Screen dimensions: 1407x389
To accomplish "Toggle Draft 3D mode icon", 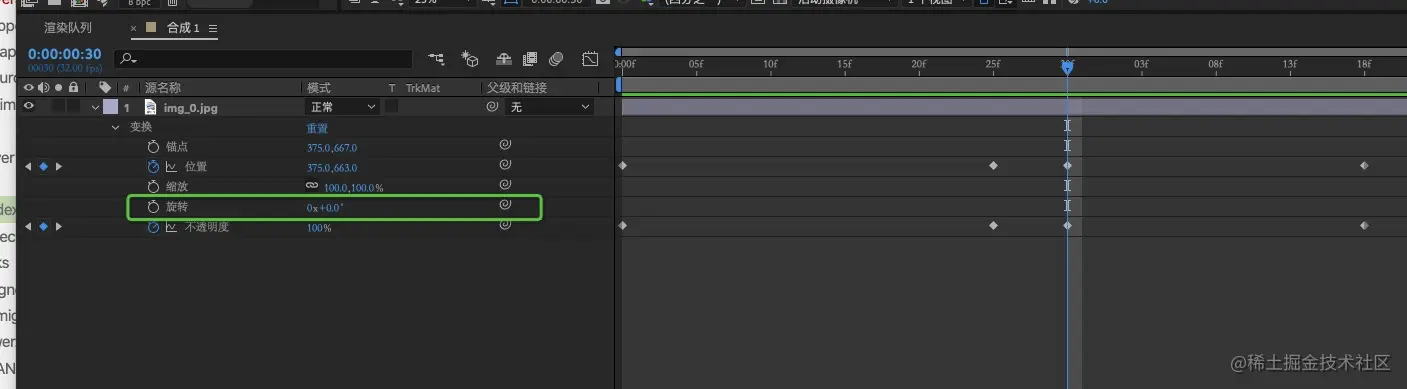I will (469, 59).
